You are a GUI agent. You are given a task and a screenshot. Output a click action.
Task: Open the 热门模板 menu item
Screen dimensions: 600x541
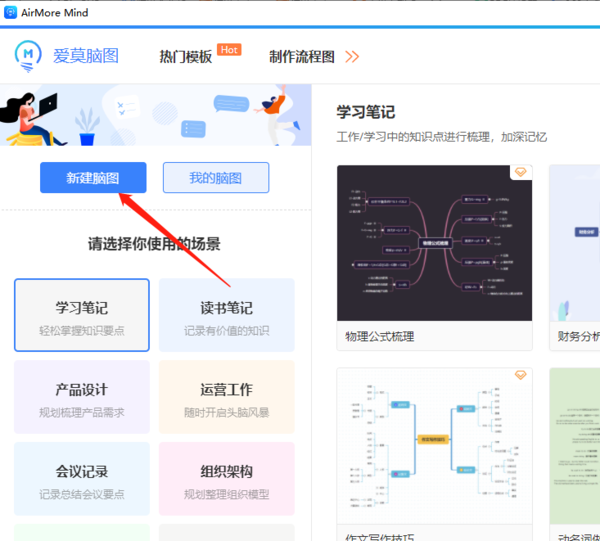click(x=186, y=57)
